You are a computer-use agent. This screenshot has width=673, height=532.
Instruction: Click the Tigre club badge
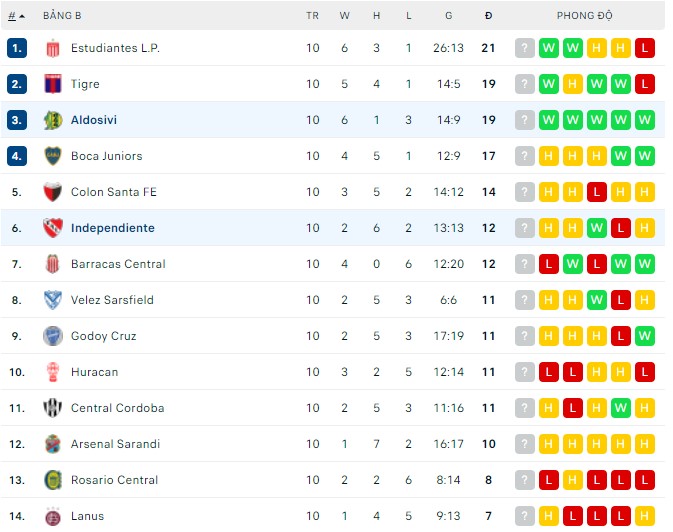(53, 84)
